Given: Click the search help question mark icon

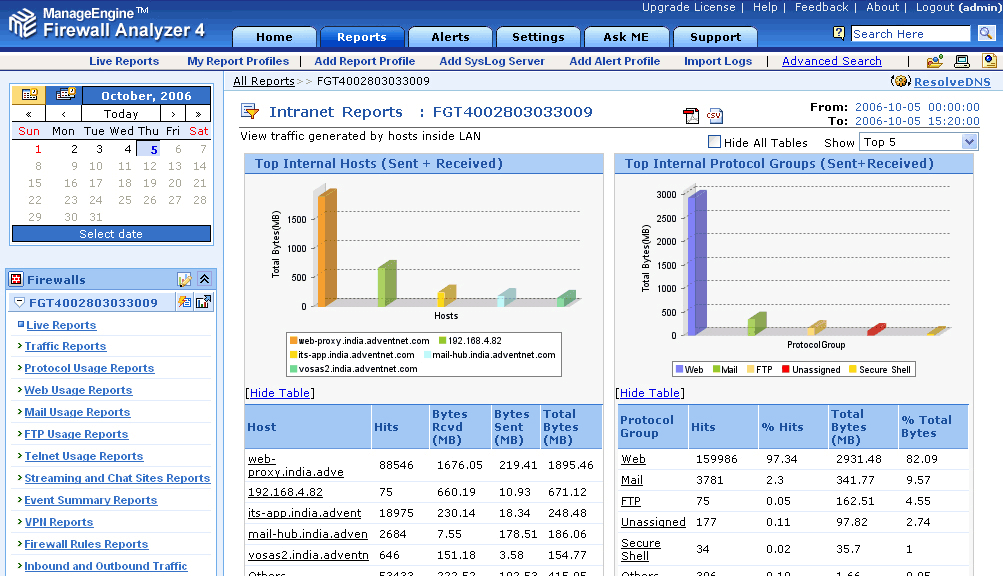Looking at the screenshot, I should click(839, 34).
